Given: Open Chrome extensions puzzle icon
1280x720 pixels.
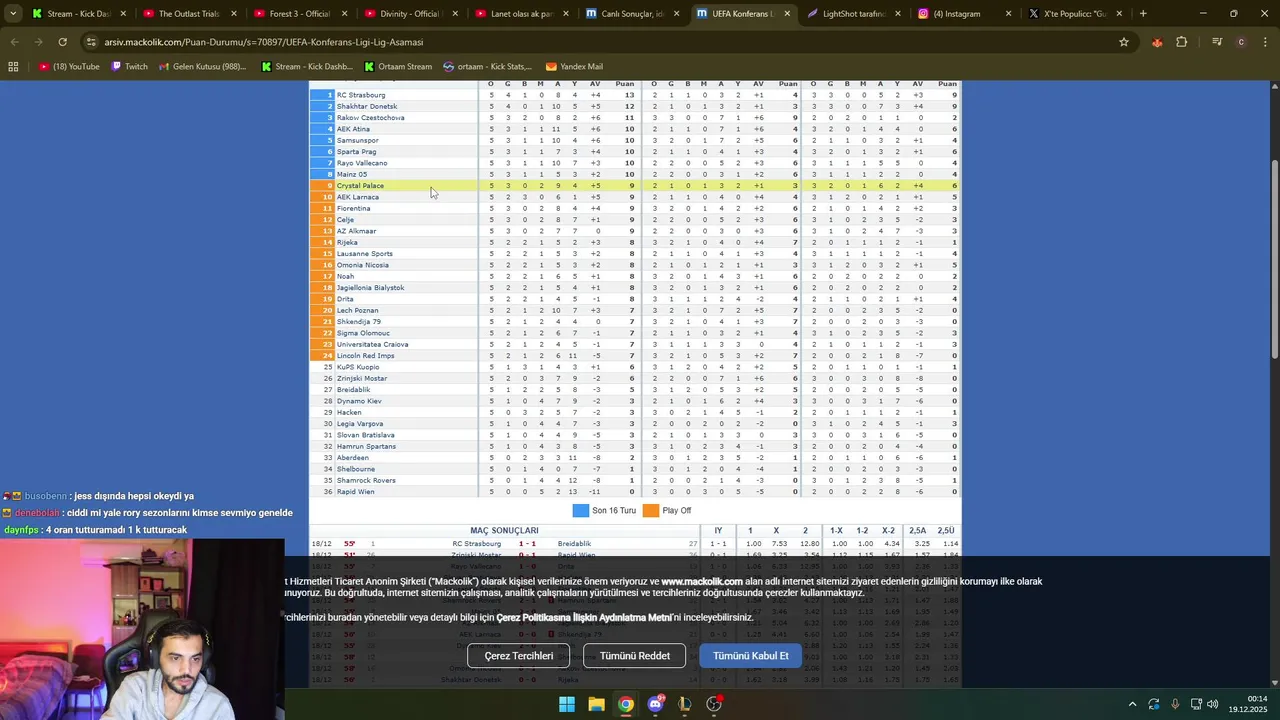Looking at the screenshot, I should [1181, 42].
